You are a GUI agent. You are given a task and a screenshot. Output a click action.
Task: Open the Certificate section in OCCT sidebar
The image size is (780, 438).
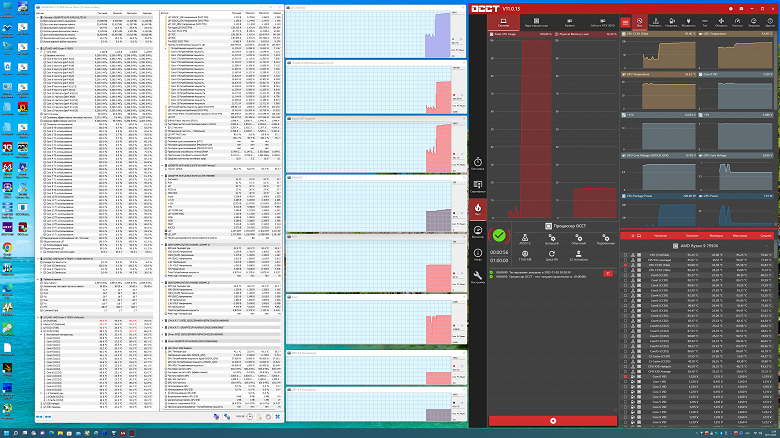[x=478, y=187]
